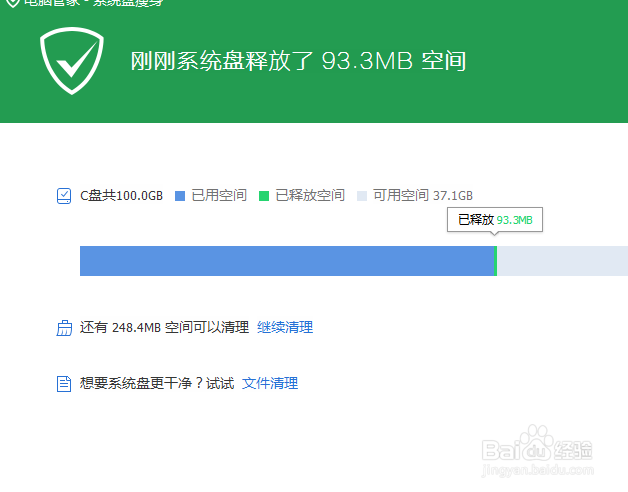This screenshot has width=628, height=492.
Task: Click the 刚刚系统盘释放了 93.3MB headline
Action: (298, 61)
